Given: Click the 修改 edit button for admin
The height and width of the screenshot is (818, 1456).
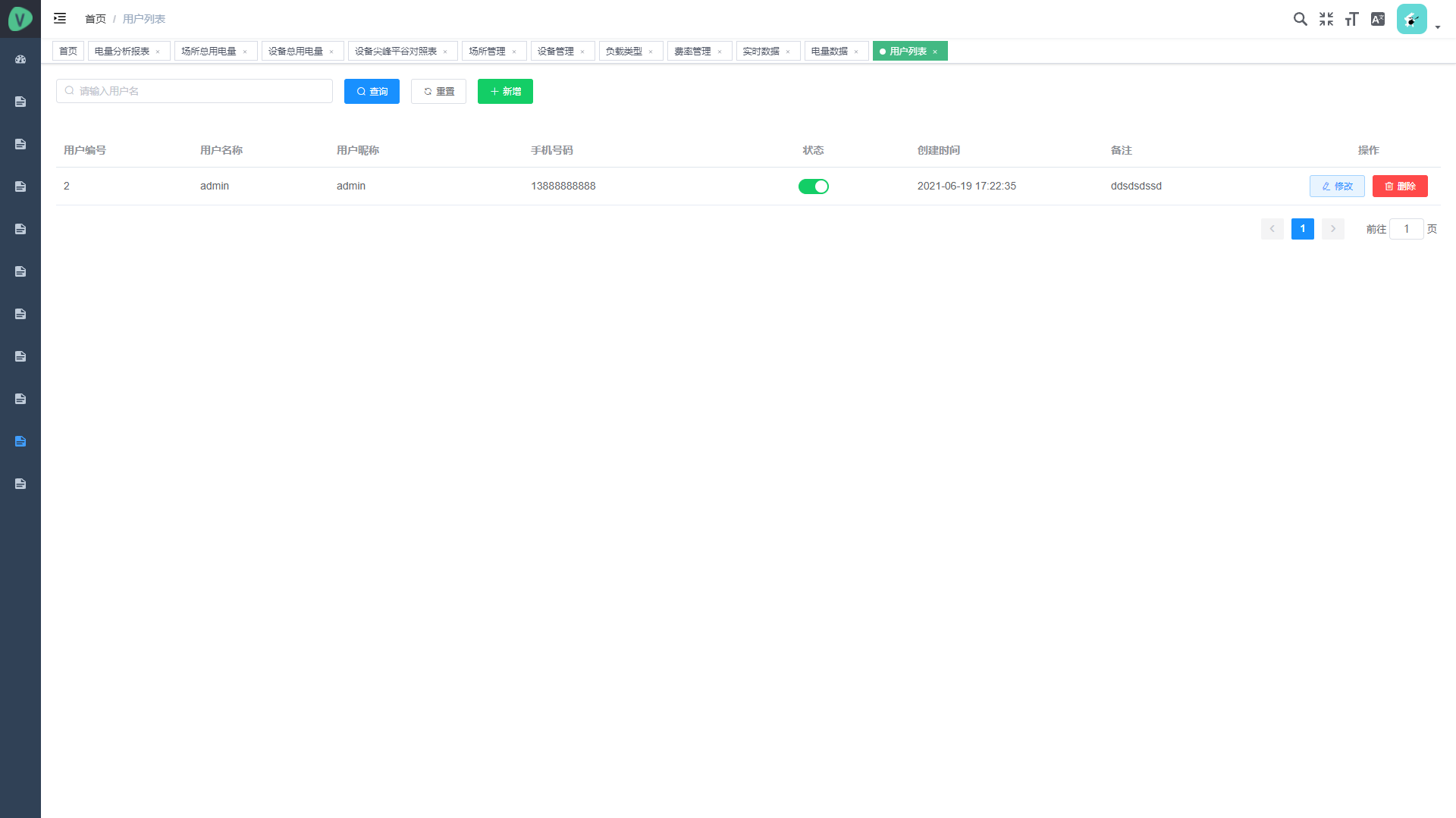Looking at the screenshot, I should pos(1336,186).
